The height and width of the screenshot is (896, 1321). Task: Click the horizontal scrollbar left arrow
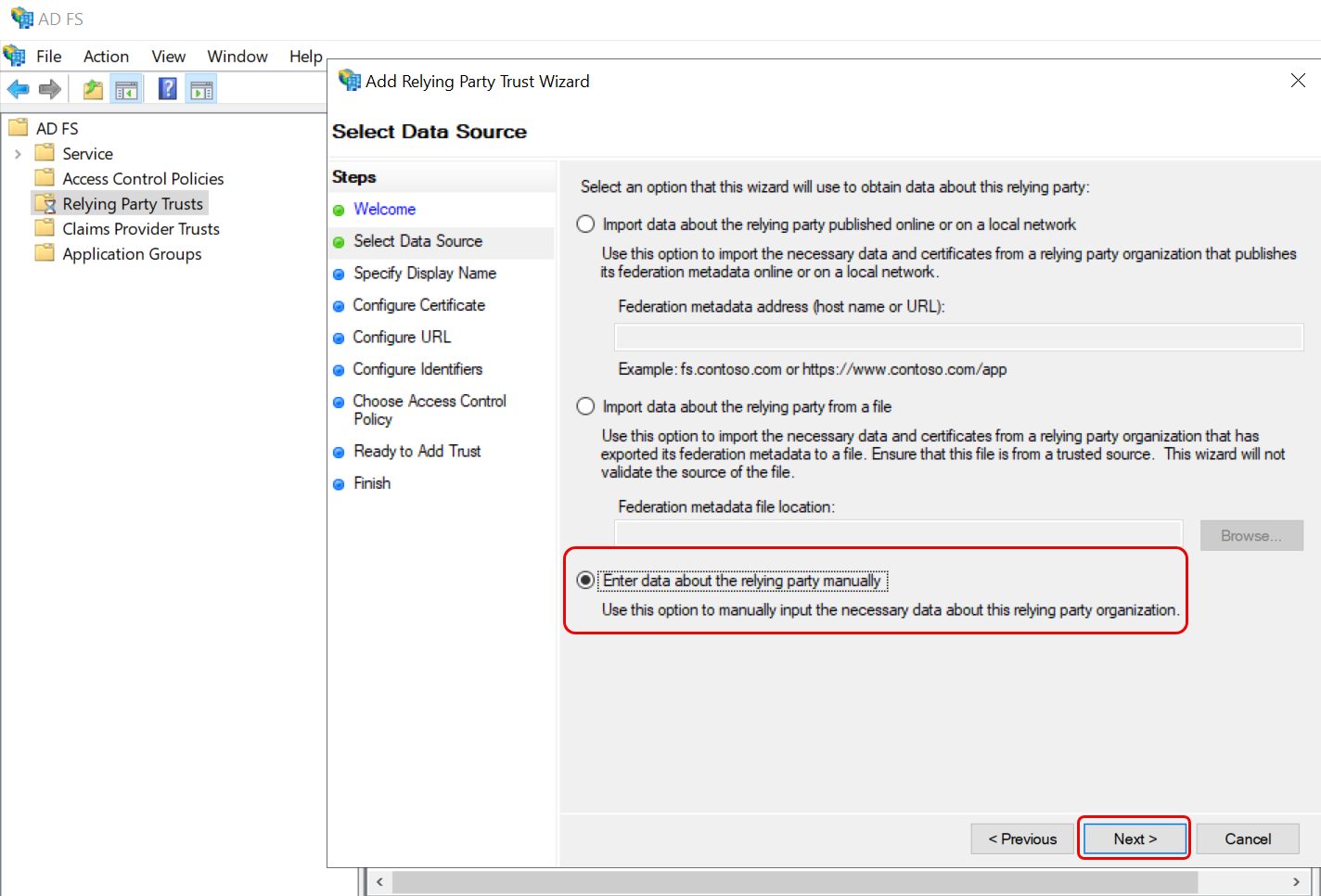click(379, 881)
